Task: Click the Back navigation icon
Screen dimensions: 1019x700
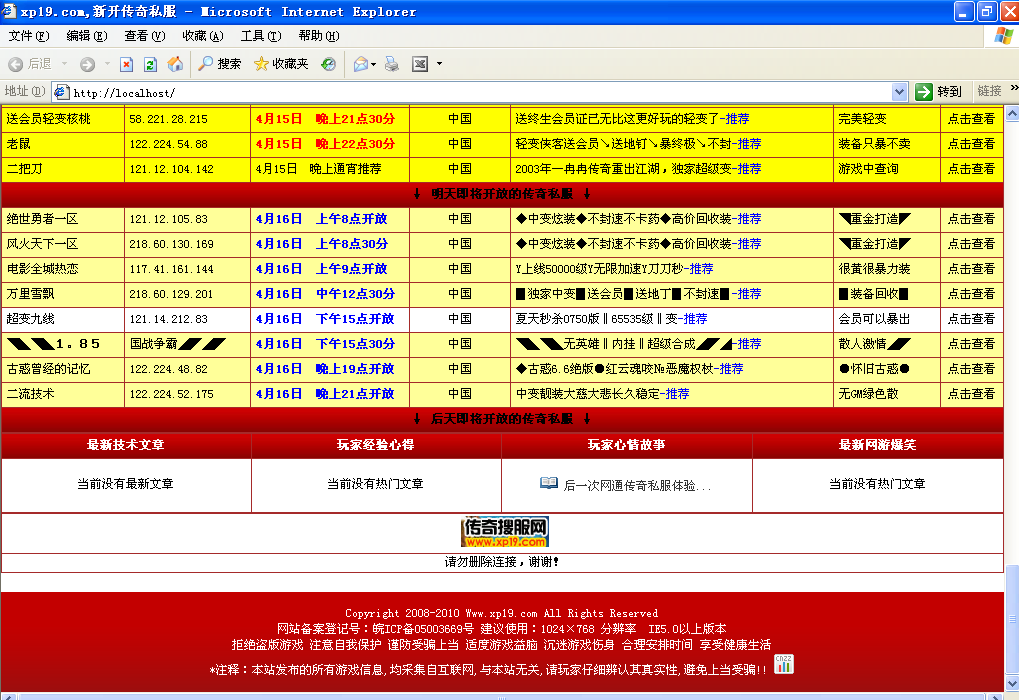Action: (x=16, y=66)
